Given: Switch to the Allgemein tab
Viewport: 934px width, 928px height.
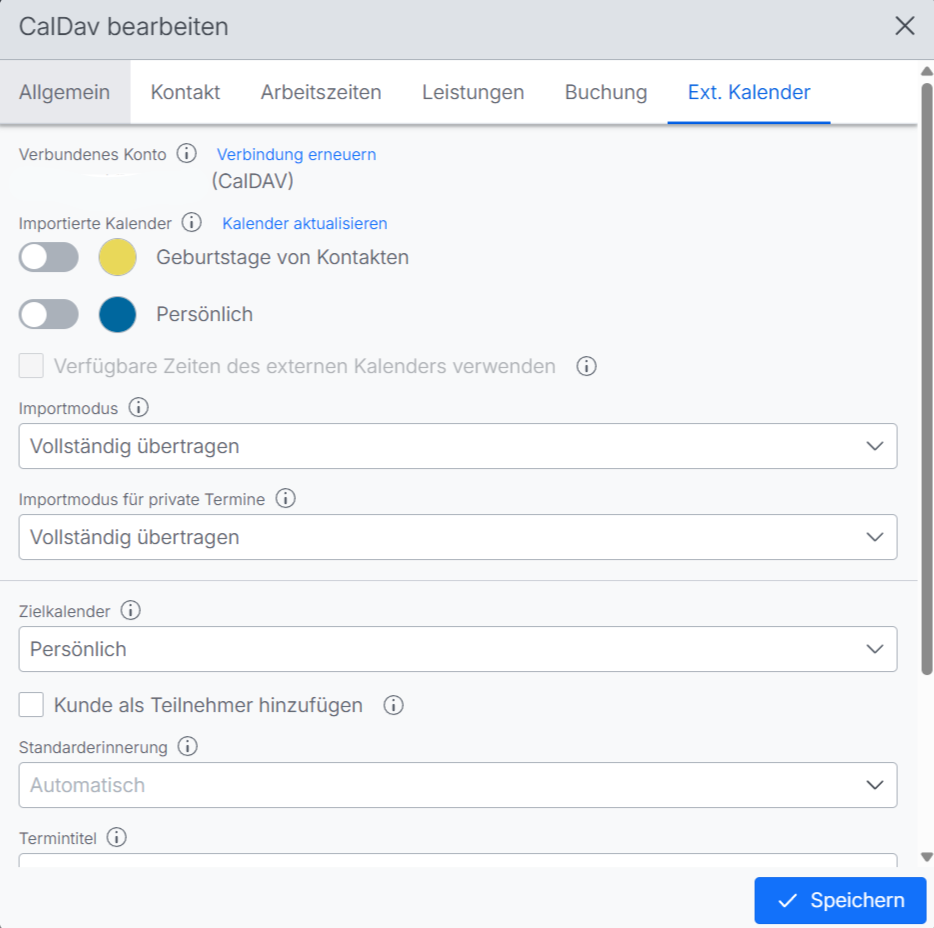Looking at the screenshot, I should (64, 92).
